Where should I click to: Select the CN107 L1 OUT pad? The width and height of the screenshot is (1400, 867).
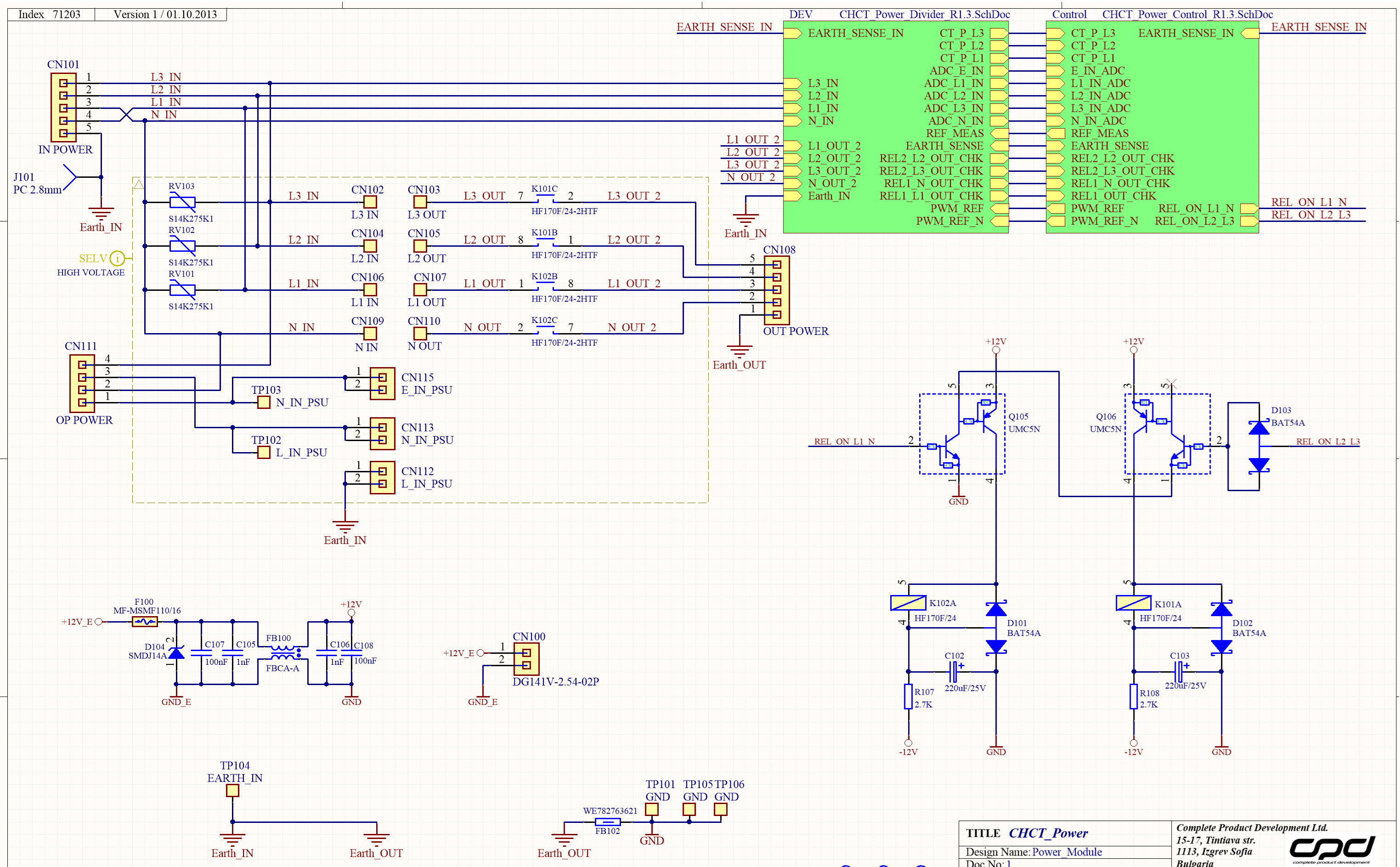click(420, 290)
